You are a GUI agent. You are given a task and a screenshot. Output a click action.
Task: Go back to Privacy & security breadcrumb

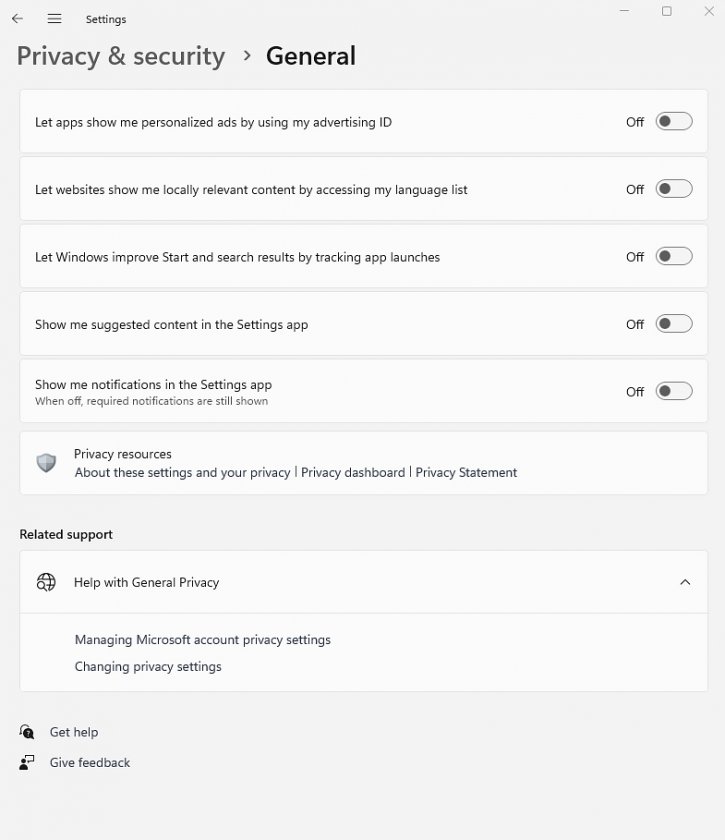(121, 57)
